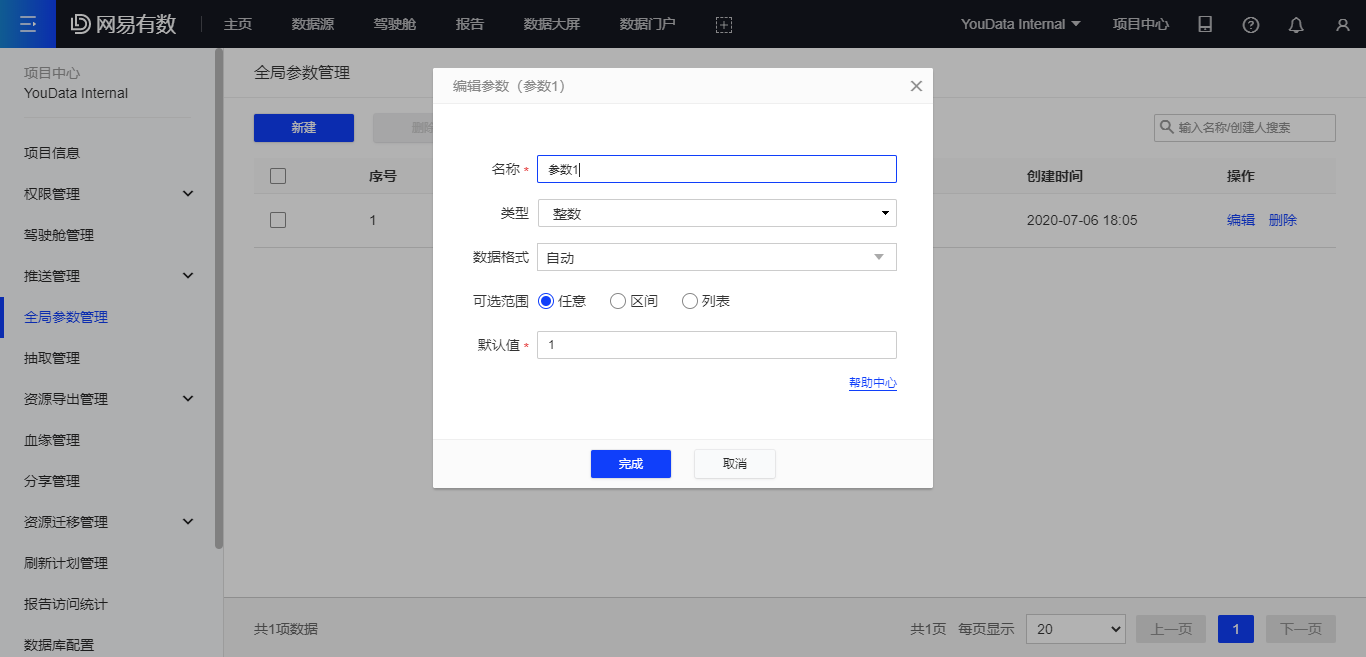Open the help question mark icon
The height and width of the screenshot is (657, 1366).
pyautogui.click(x=1251, y=24)
